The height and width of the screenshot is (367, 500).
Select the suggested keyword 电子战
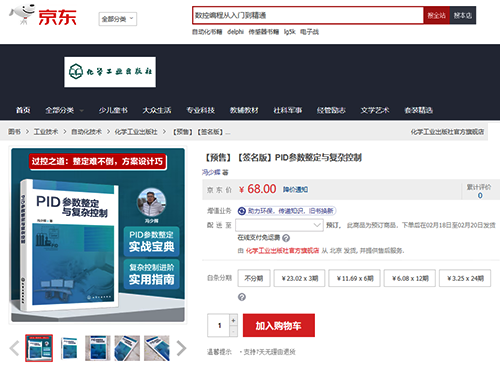[309, 32]
